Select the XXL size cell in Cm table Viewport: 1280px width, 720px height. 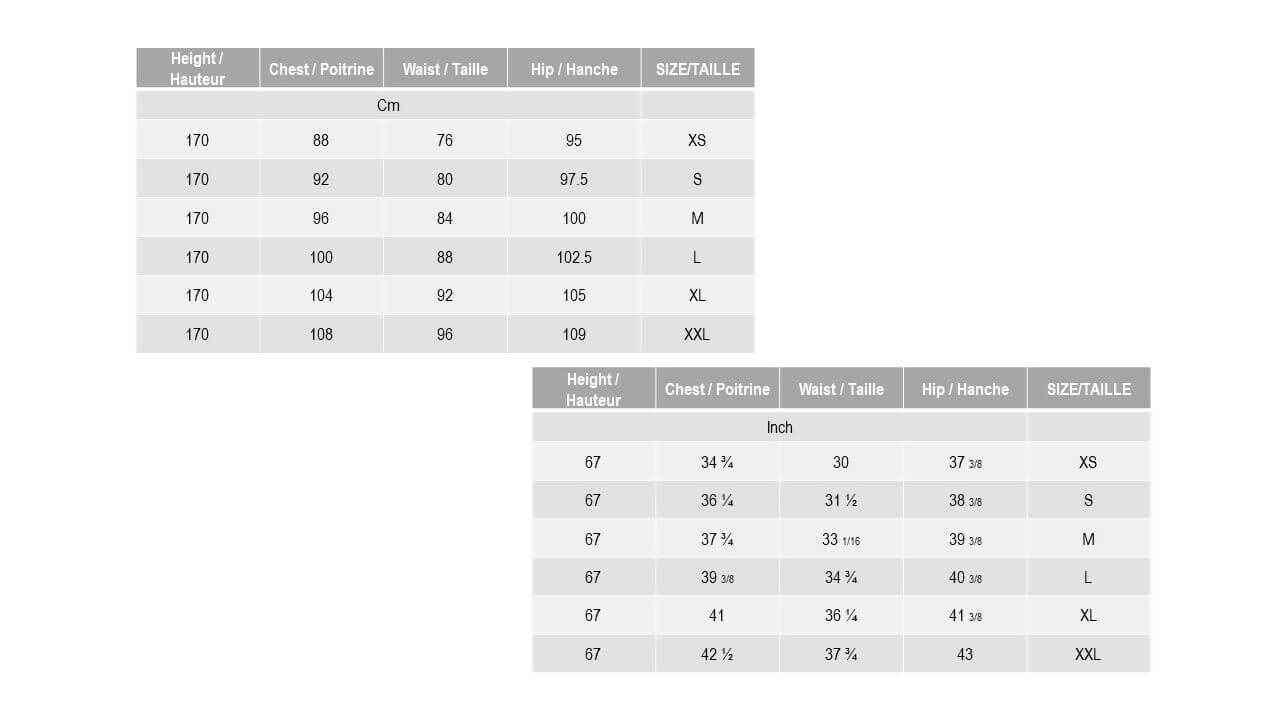click(x=697, y=334)
